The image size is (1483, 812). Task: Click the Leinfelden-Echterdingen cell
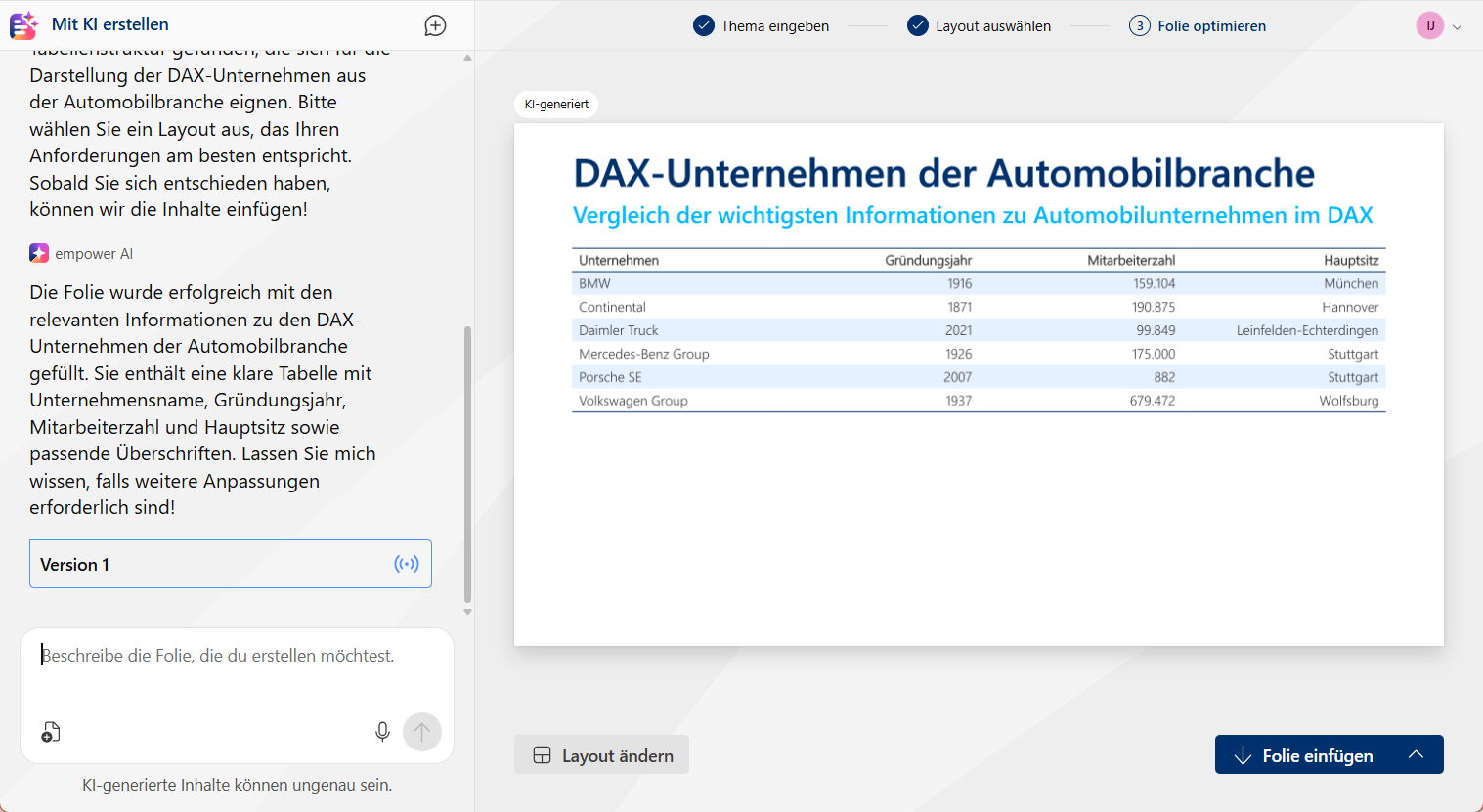pyautogui.click(x=1307, y=330)
